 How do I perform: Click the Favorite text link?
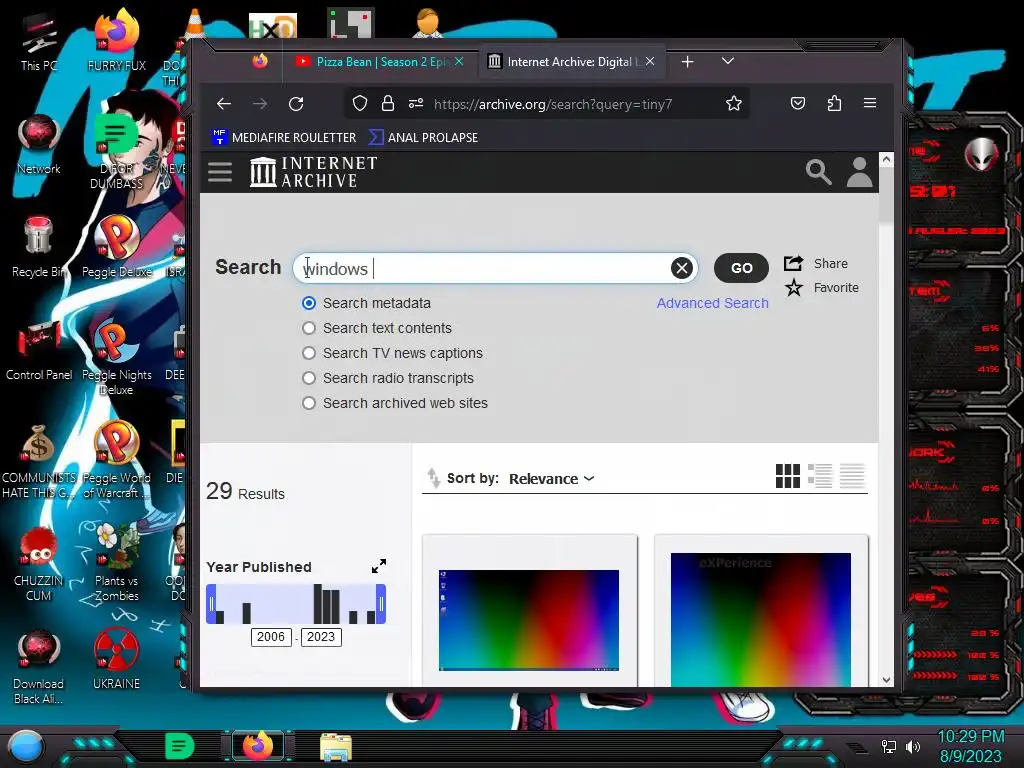[836, 287]
